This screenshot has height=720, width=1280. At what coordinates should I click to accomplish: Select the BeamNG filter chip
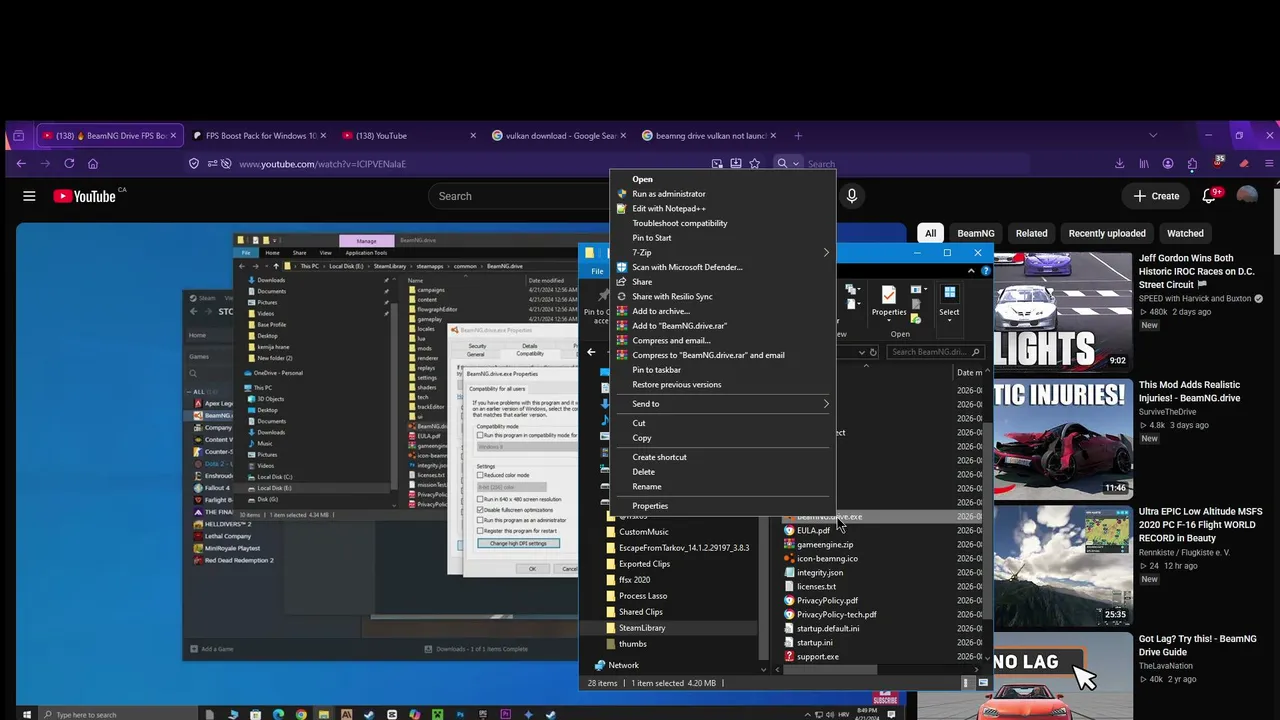(976, 233)
